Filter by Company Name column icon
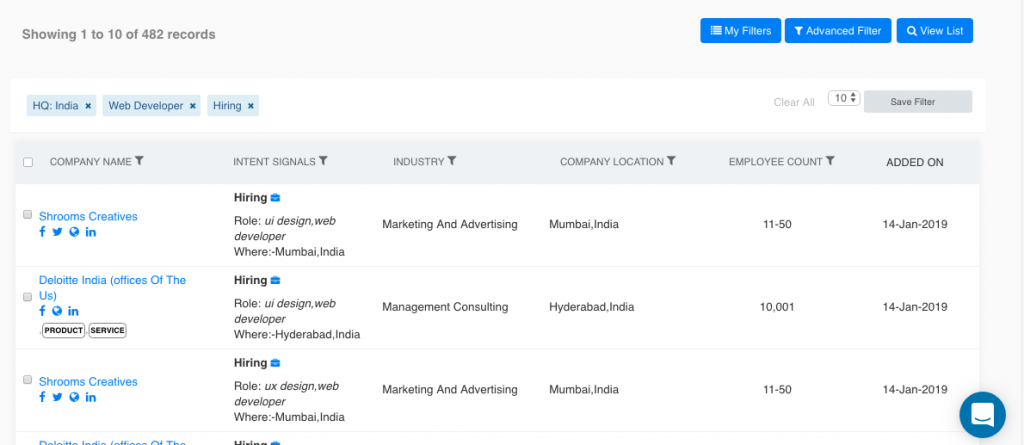This screenshot has height=445, width=1024. pyautogui.click(x=139, y=161)
